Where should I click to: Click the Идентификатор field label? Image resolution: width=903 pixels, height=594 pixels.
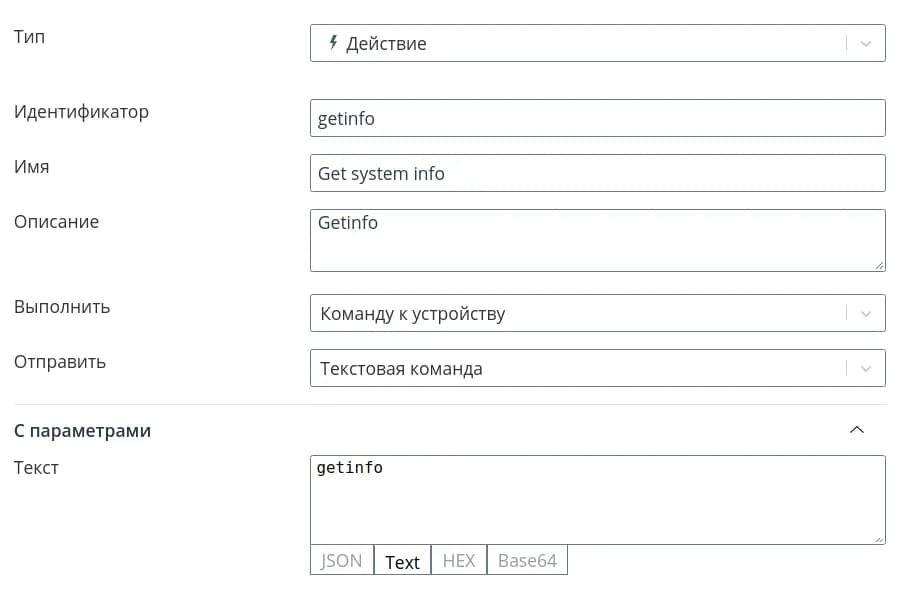click(81, 111)
